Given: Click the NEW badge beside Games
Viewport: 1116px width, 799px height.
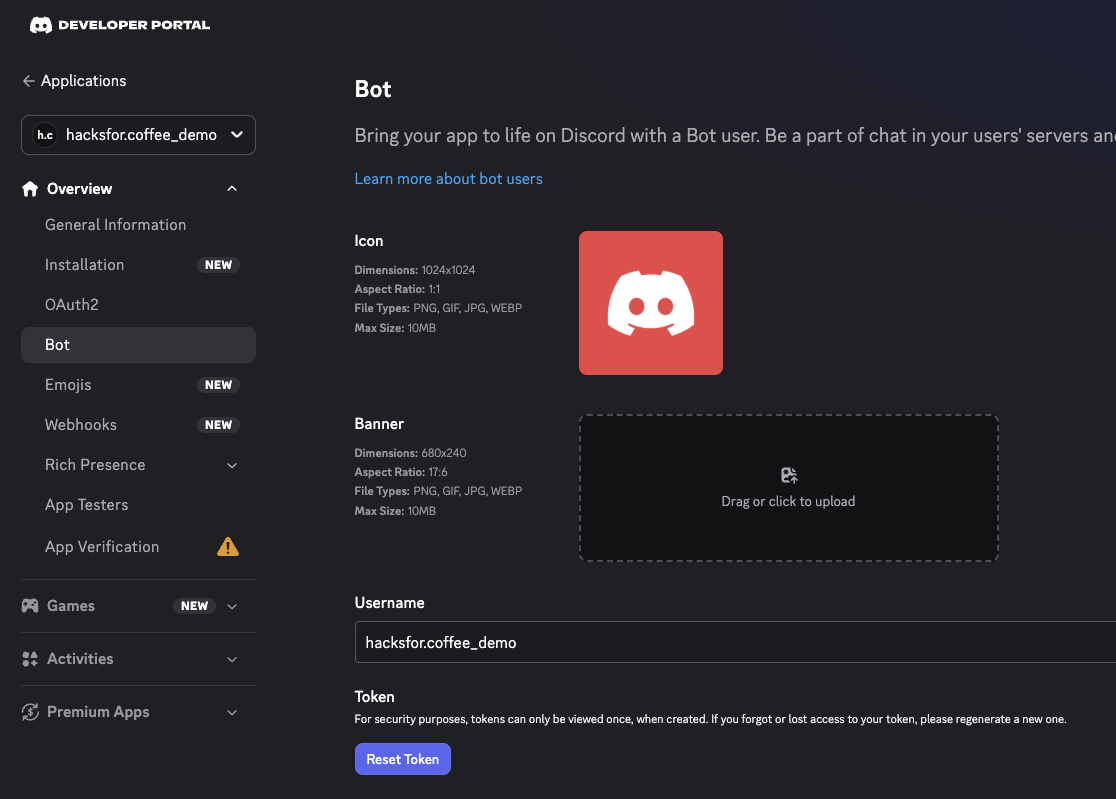Looking at the screenshot, I should (194, 606).
